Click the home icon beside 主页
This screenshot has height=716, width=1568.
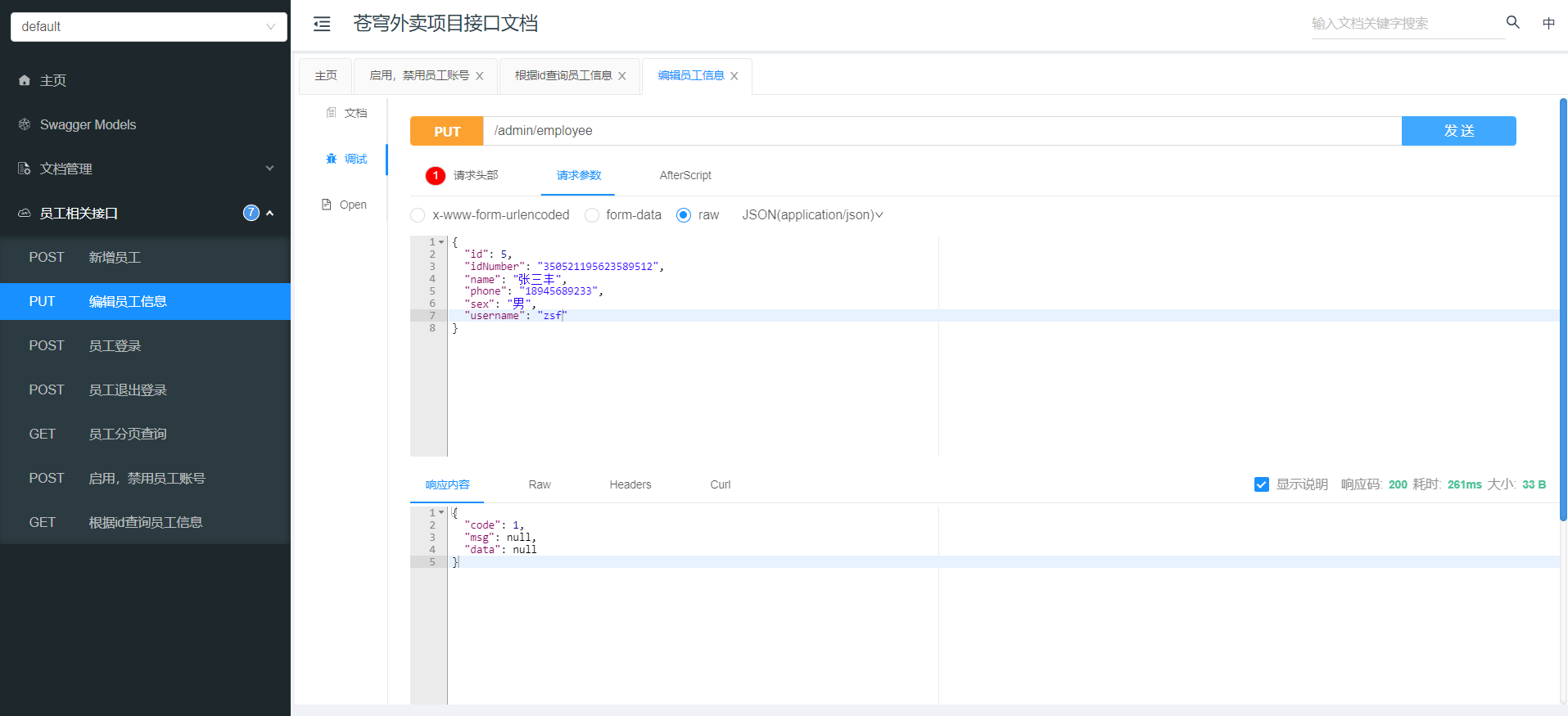point(25,80)
